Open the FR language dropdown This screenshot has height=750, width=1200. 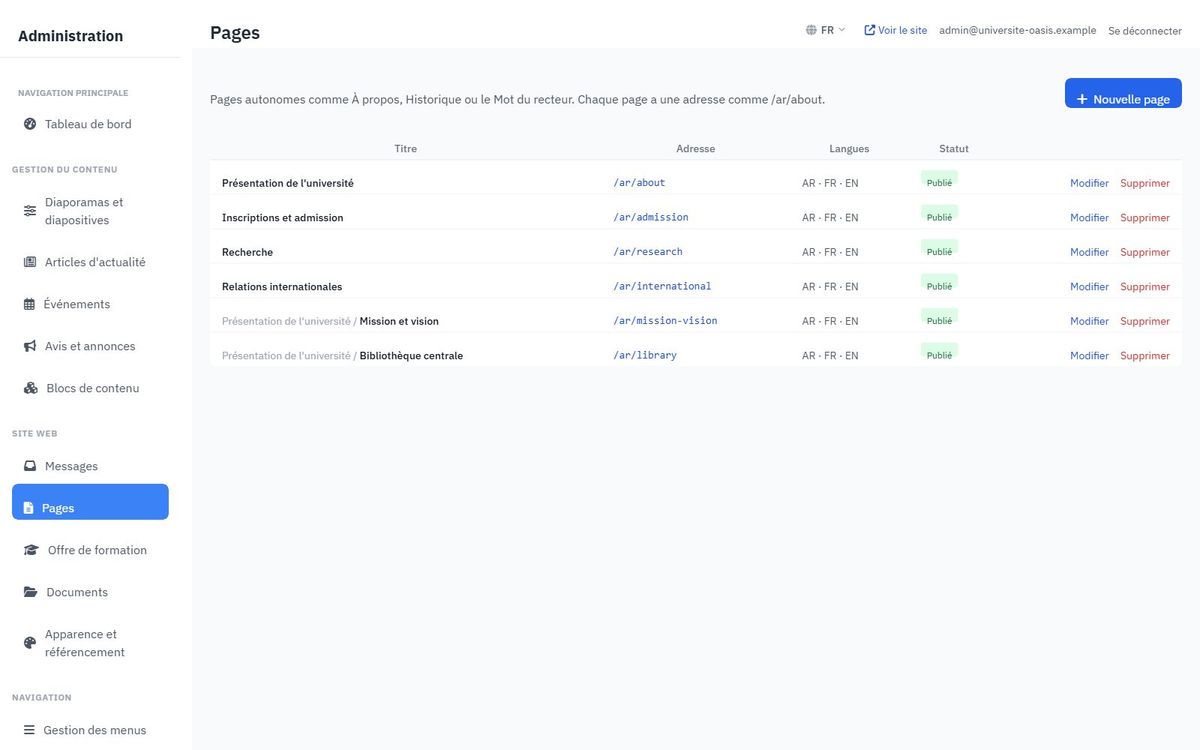pos(826,30)
